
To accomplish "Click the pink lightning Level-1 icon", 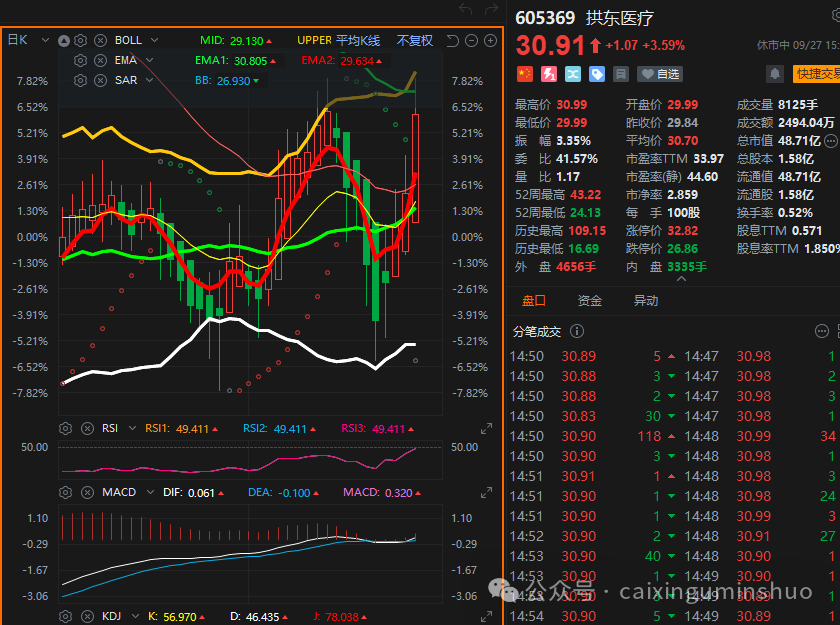I will [x=549, y=74].
